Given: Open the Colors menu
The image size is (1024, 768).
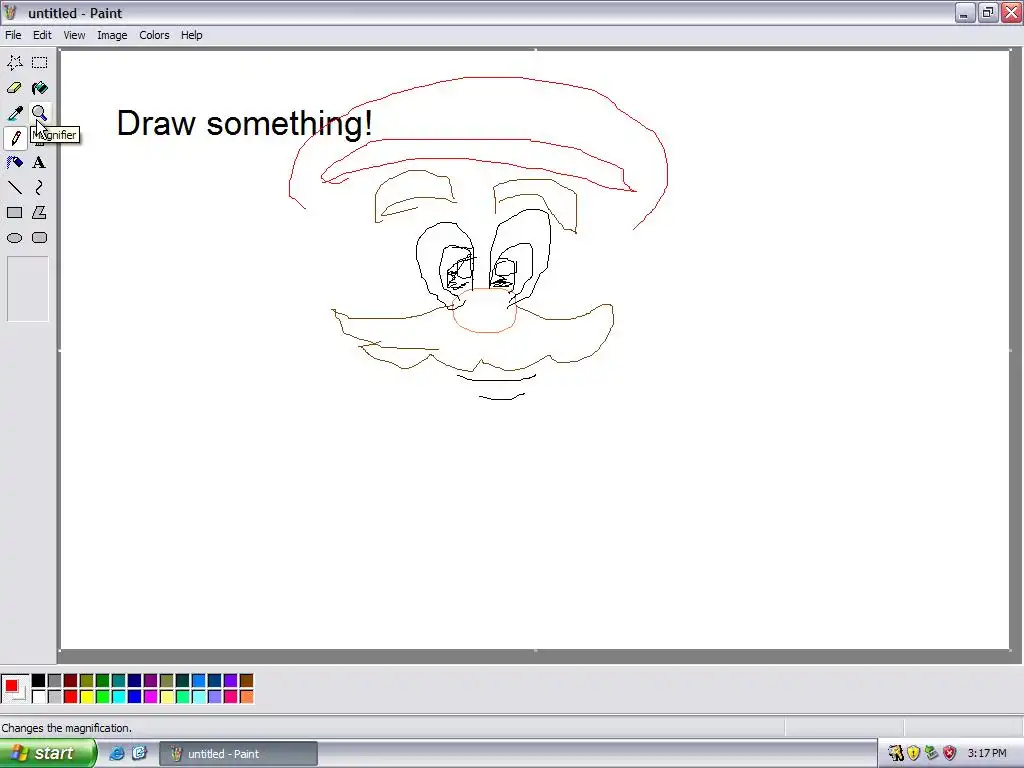Looking at the screenshot, I should [154, 35].
